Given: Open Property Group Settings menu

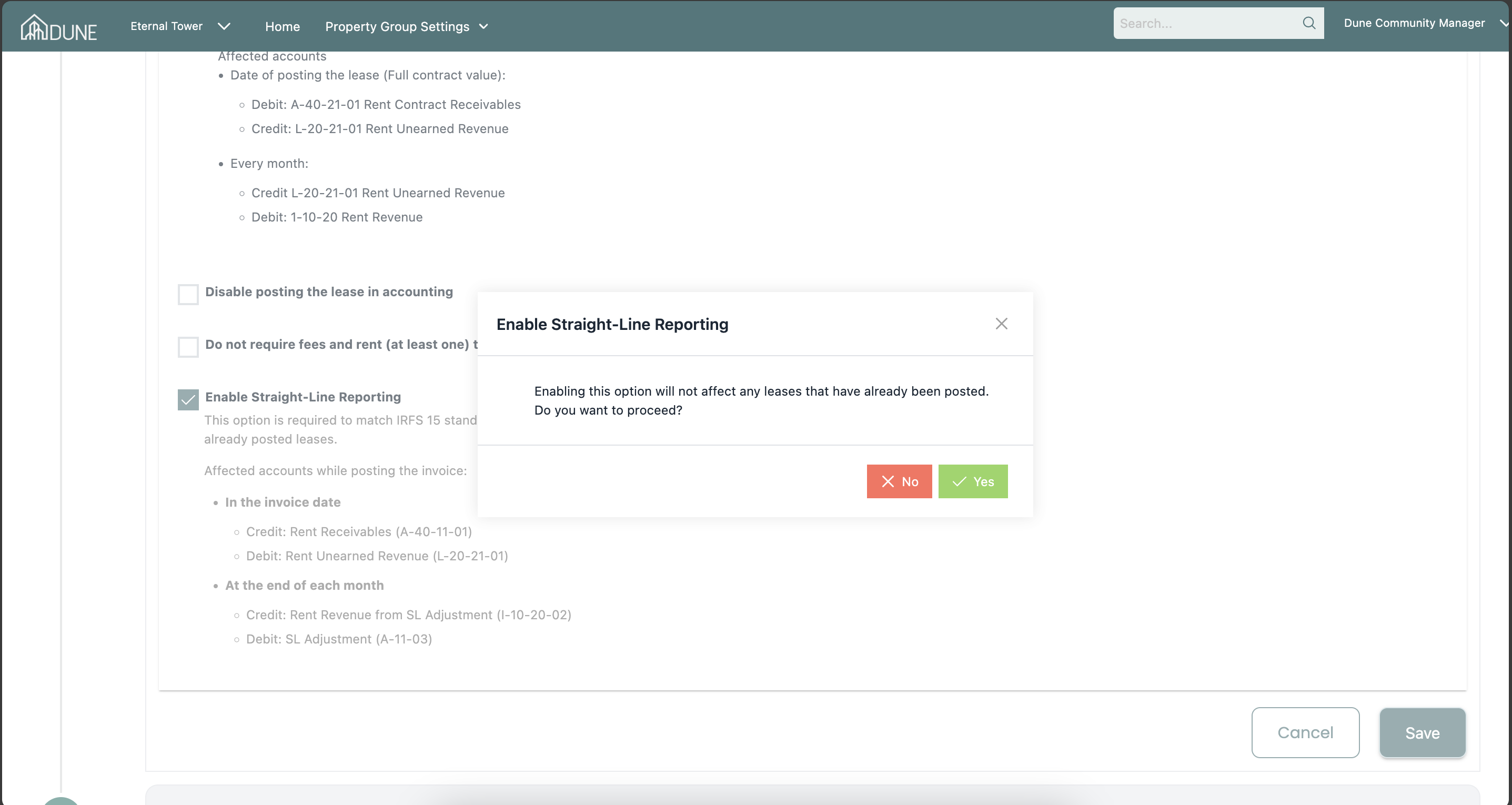Looking at the screenshot, I should tap(397, 26).
